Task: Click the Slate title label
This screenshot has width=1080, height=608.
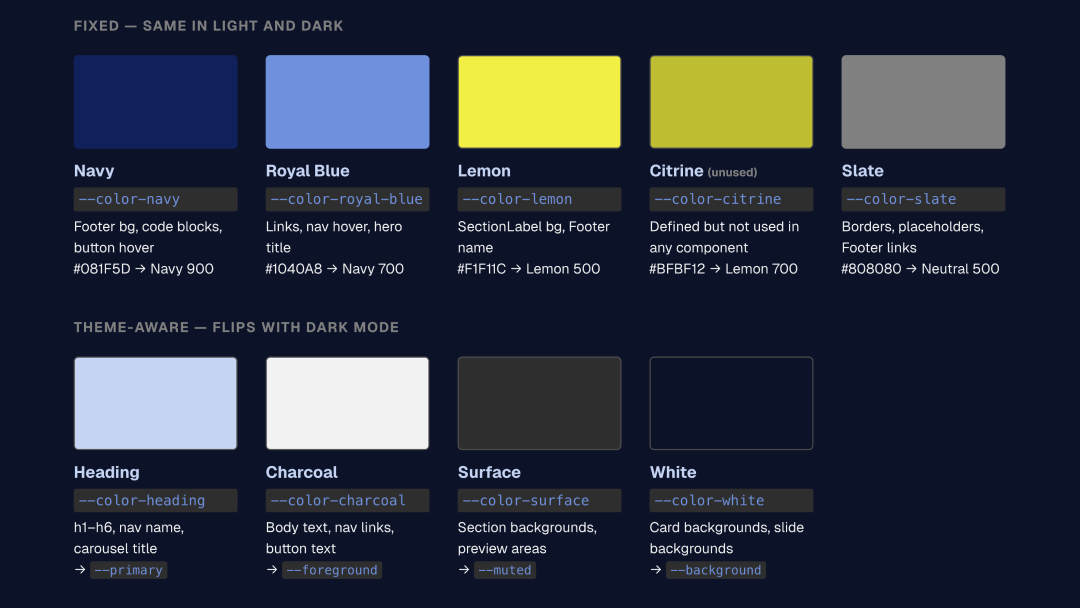Action: tap(862, 171)
